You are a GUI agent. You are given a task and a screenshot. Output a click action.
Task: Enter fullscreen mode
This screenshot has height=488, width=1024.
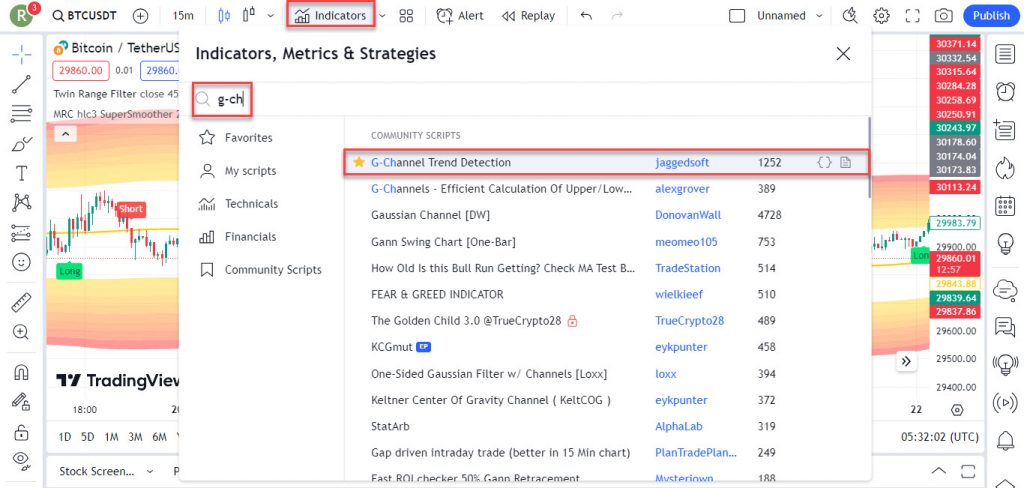pos(912,16)
